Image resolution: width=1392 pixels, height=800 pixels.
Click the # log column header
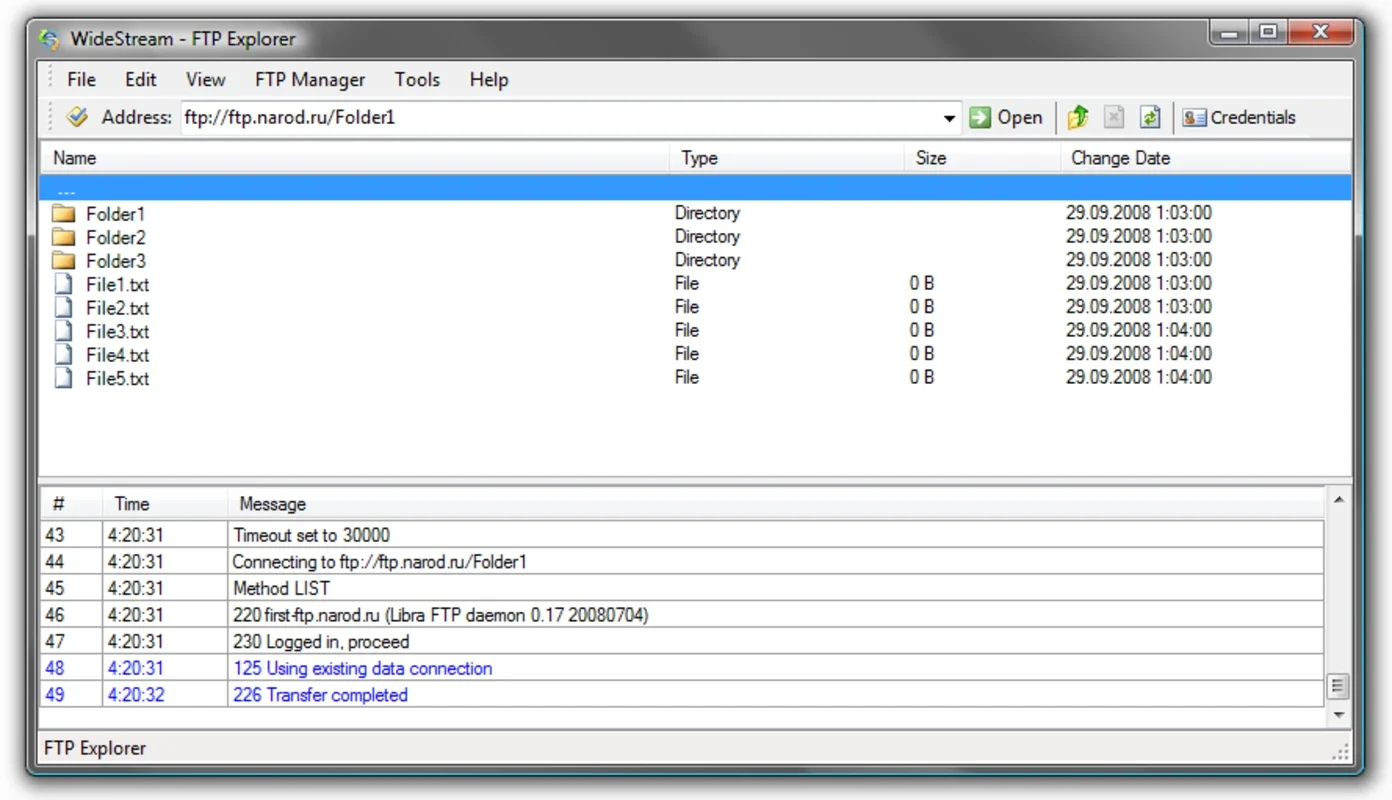coord(71,504)
